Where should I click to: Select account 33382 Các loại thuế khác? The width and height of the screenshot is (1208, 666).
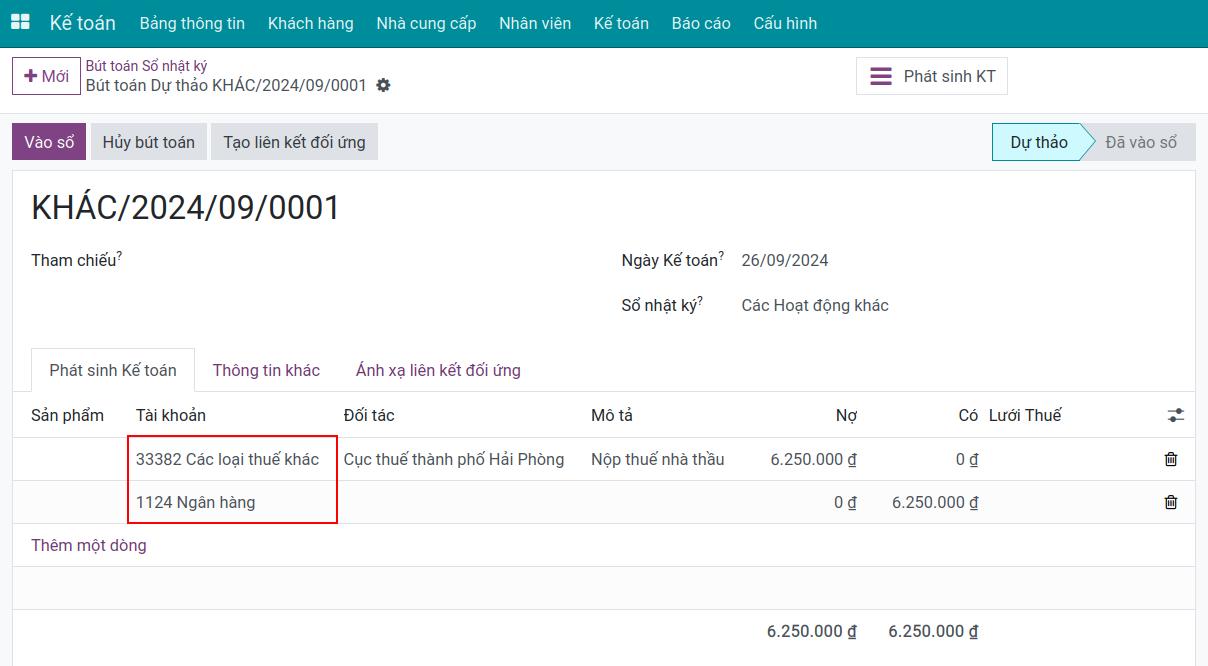coord(228,459)
